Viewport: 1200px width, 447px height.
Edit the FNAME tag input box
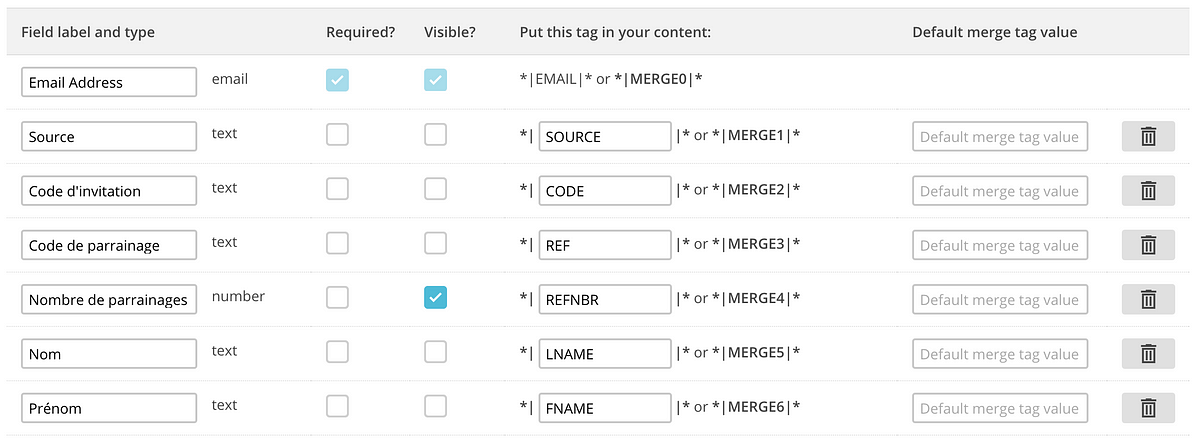click(605, 408)
